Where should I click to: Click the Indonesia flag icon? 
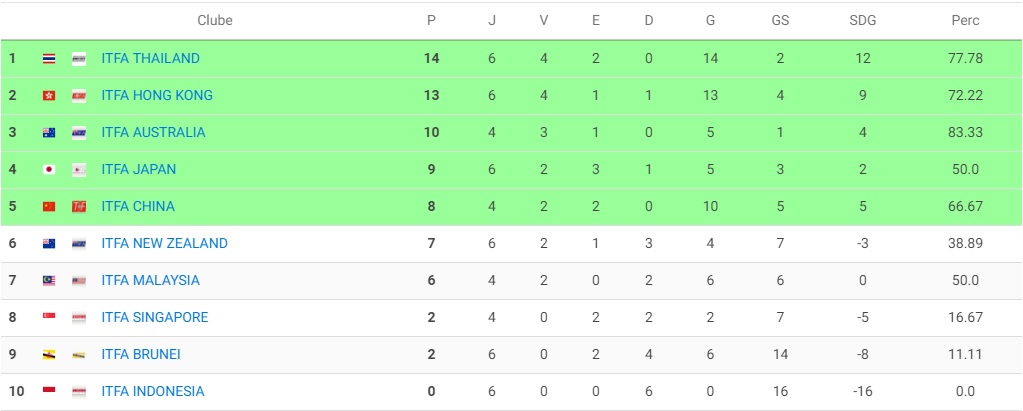[x=49, y=392]
